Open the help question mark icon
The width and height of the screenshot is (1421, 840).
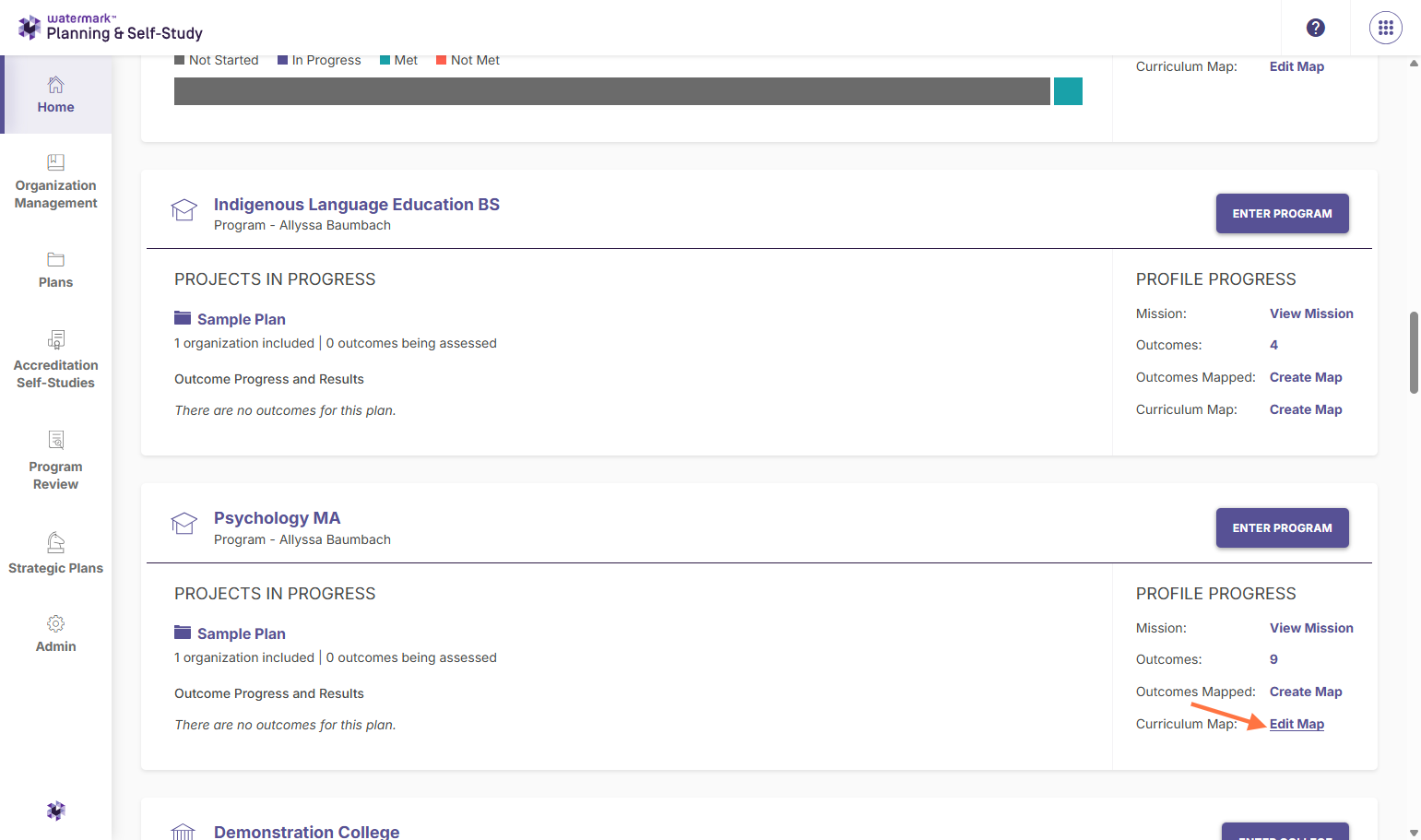tap(1316, 28)
